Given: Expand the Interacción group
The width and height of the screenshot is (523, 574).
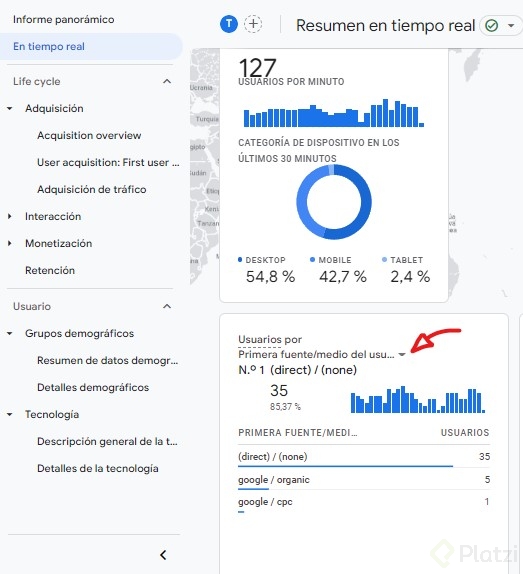Looking at the screenshot, I should tap(10, 216).
